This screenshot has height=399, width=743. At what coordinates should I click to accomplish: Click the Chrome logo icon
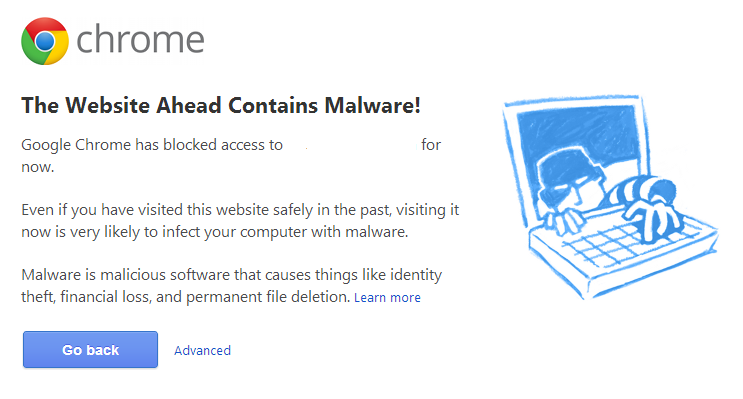pyautogui.click(x=45, y=41)
